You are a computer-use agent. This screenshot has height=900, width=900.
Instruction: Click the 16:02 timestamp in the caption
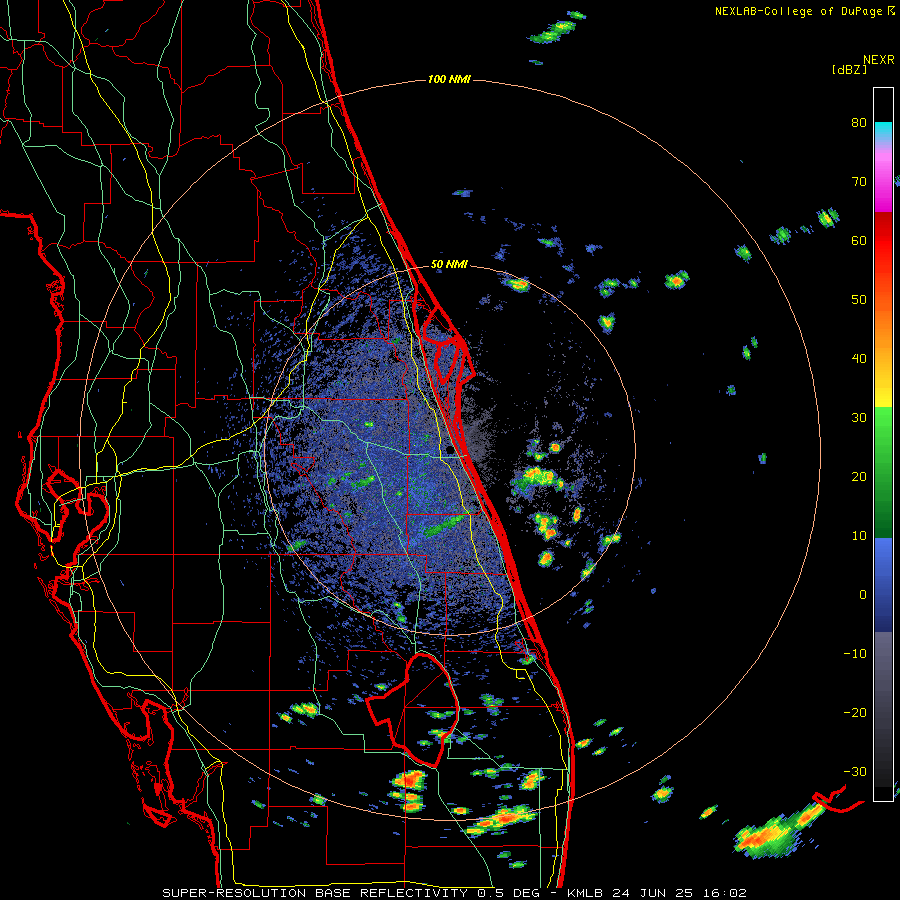click(x=726, y=893)
